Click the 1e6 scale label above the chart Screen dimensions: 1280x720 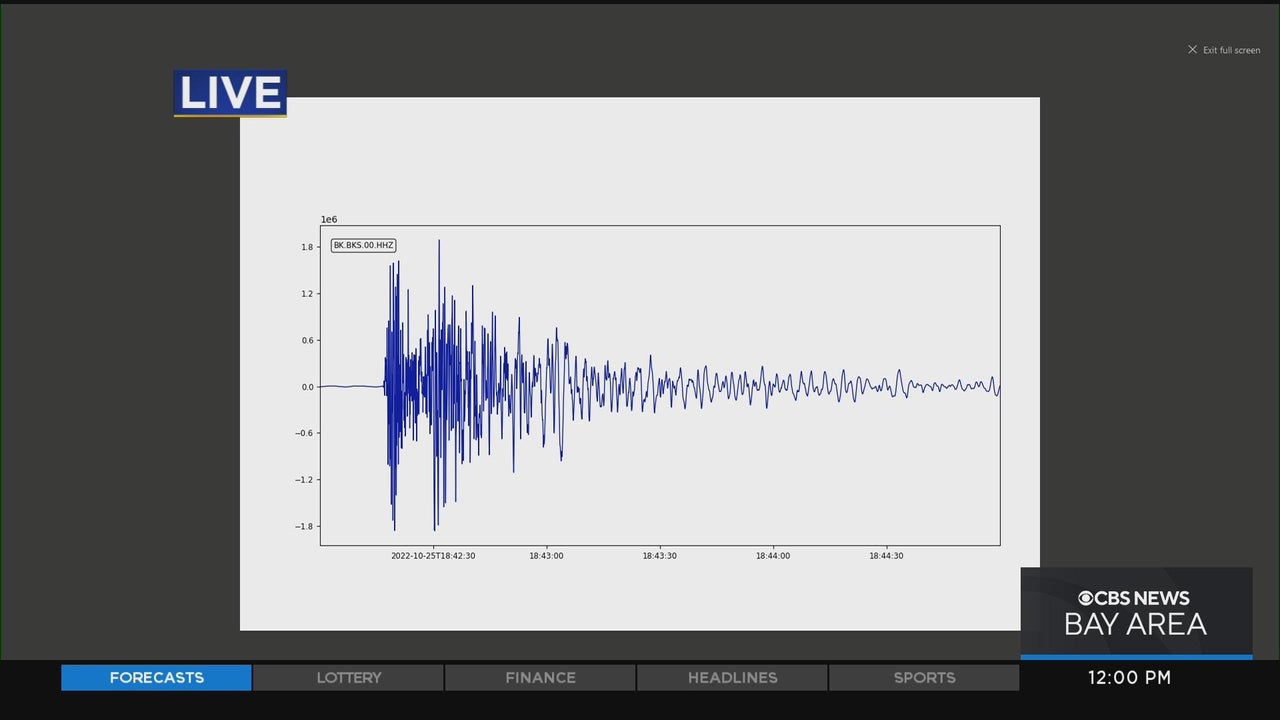328,219
